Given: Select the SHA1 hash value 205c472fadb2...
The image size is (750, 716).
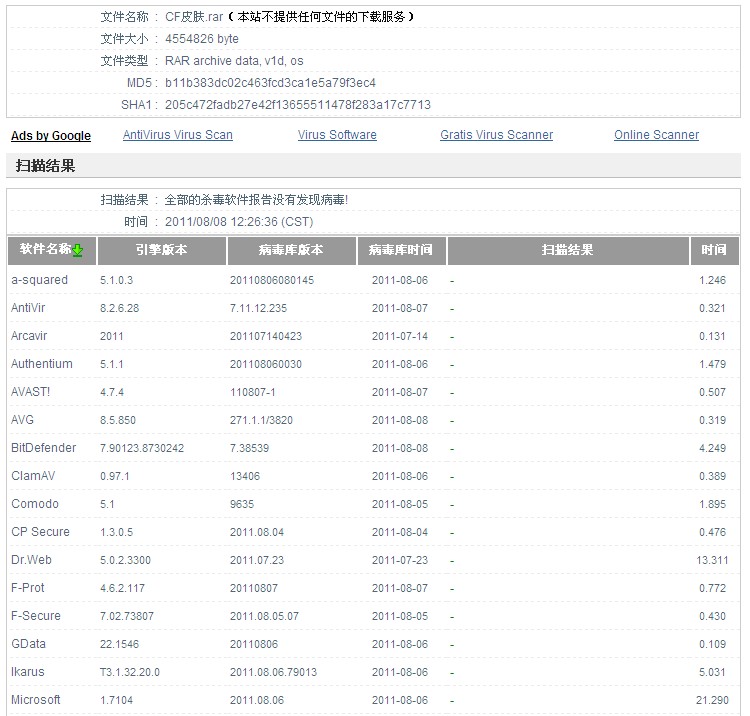Looking at the screenshot, I should click(298, 105).
